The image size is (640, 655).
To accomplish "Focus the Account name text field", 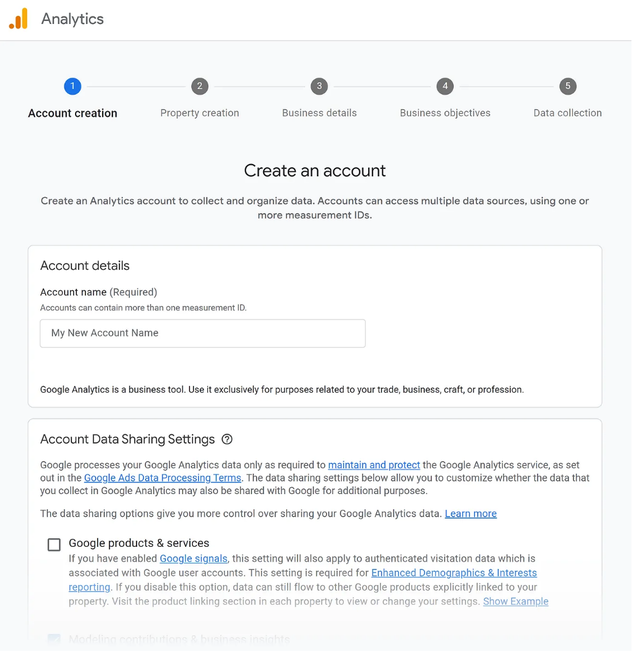I will 202,333.
